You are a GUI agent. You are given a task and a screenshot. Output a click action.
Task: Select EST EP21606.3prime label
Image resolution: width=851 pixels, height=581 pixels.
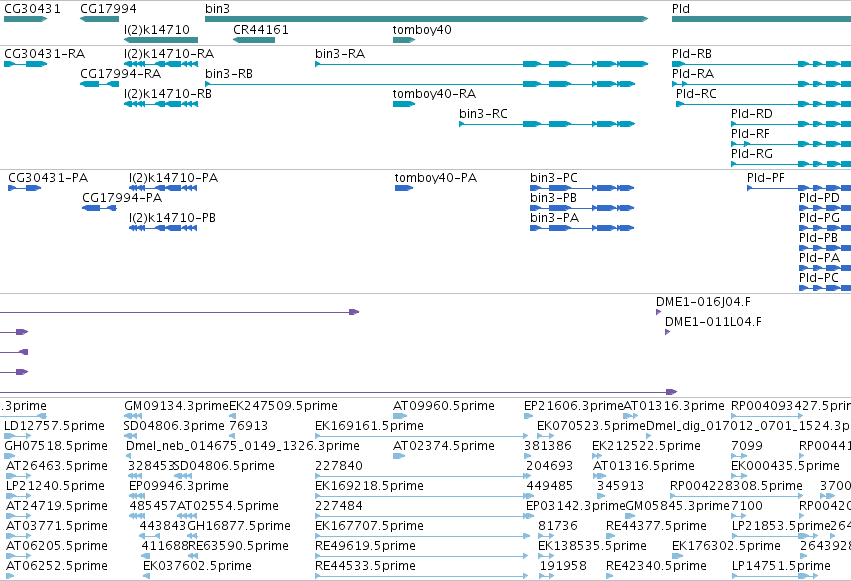click(x=574, y=406)
